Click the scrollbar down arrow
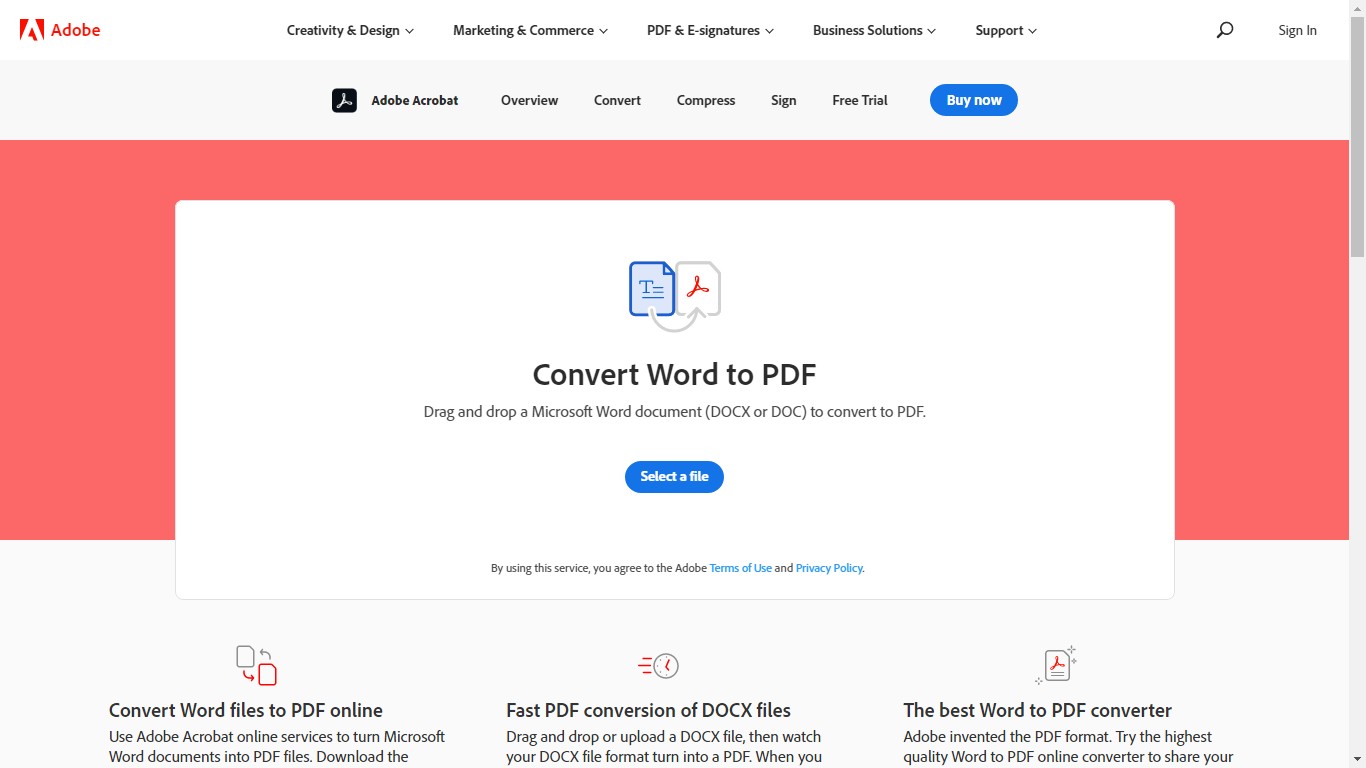 pos(1357,759)
